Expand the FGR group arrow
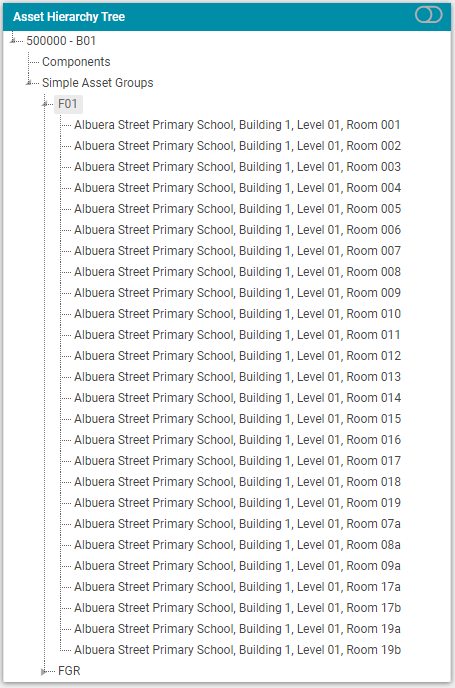The image size is (455, 688). coord(43,671)
